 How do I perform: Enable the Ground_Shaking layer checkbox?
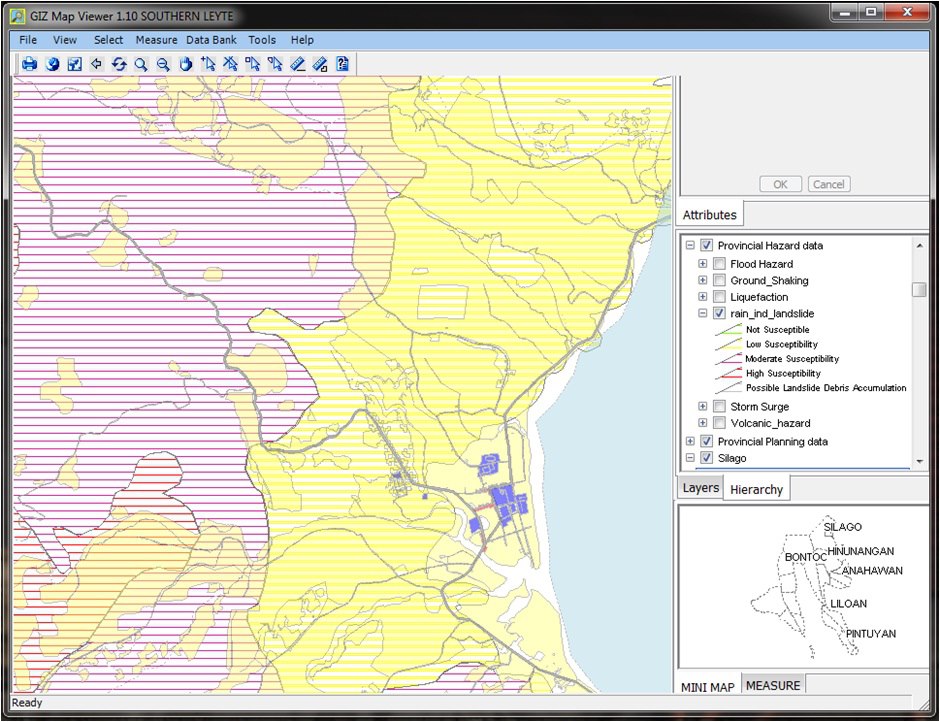click(x=719, y=280)
